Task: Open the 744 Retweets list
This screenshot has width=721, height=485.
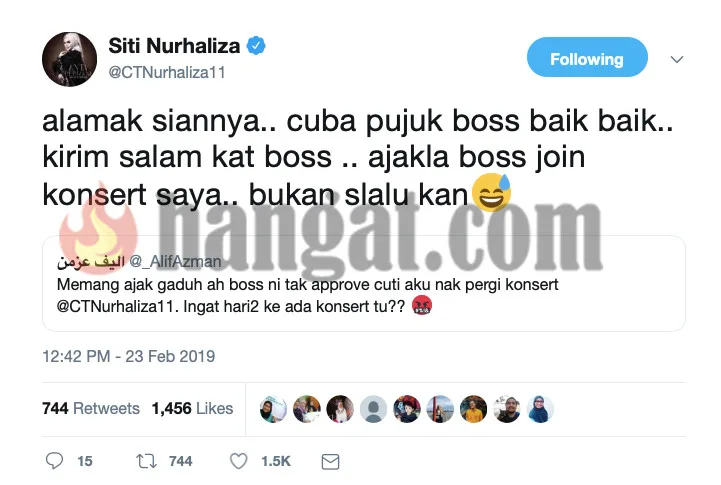Action: pos(91,408)
